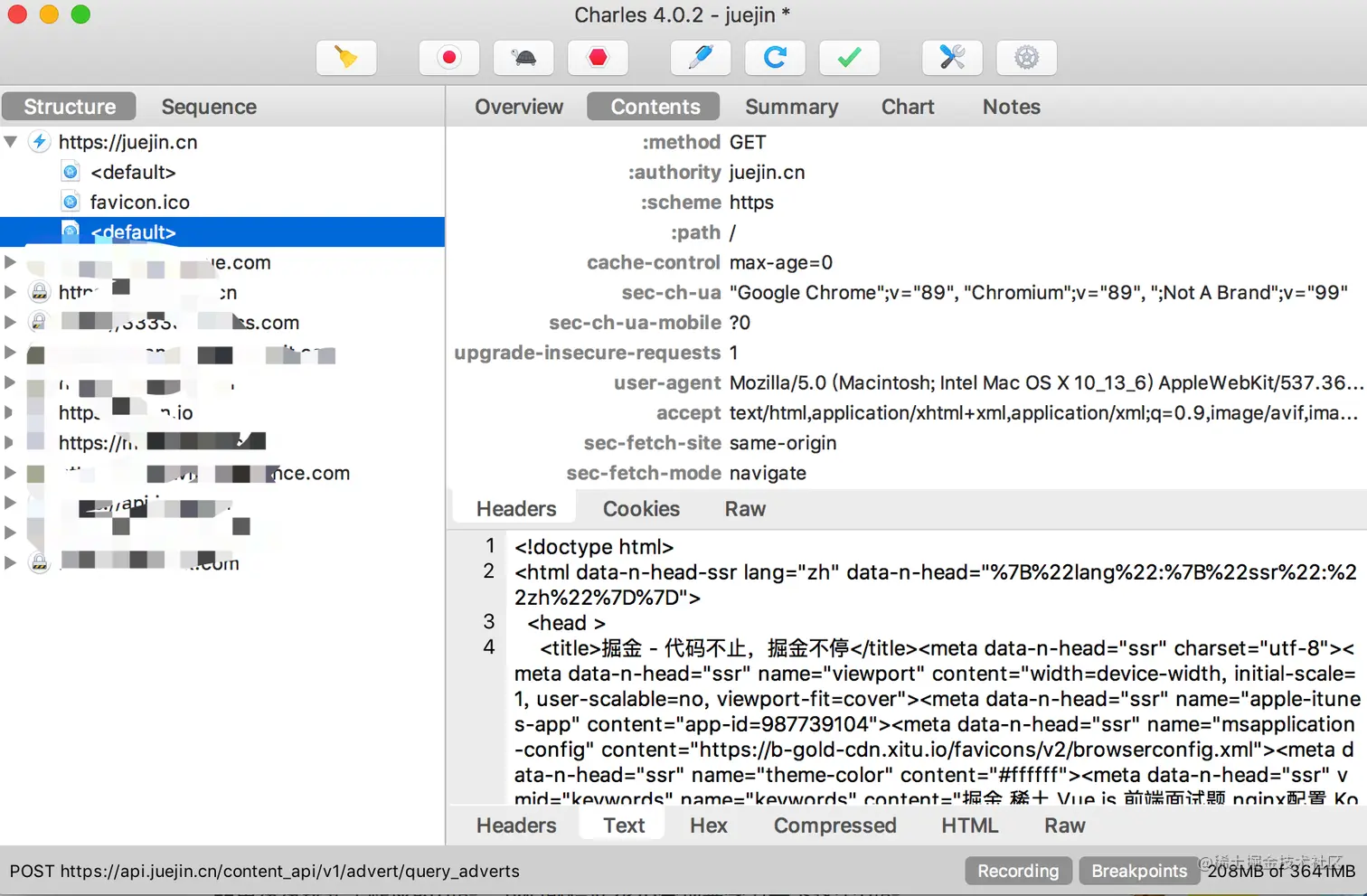This screenshot has height=896, width=1367.
Task: Toggle breakpoints with the red hexagon icon
Action: click(x=598, y=58)
